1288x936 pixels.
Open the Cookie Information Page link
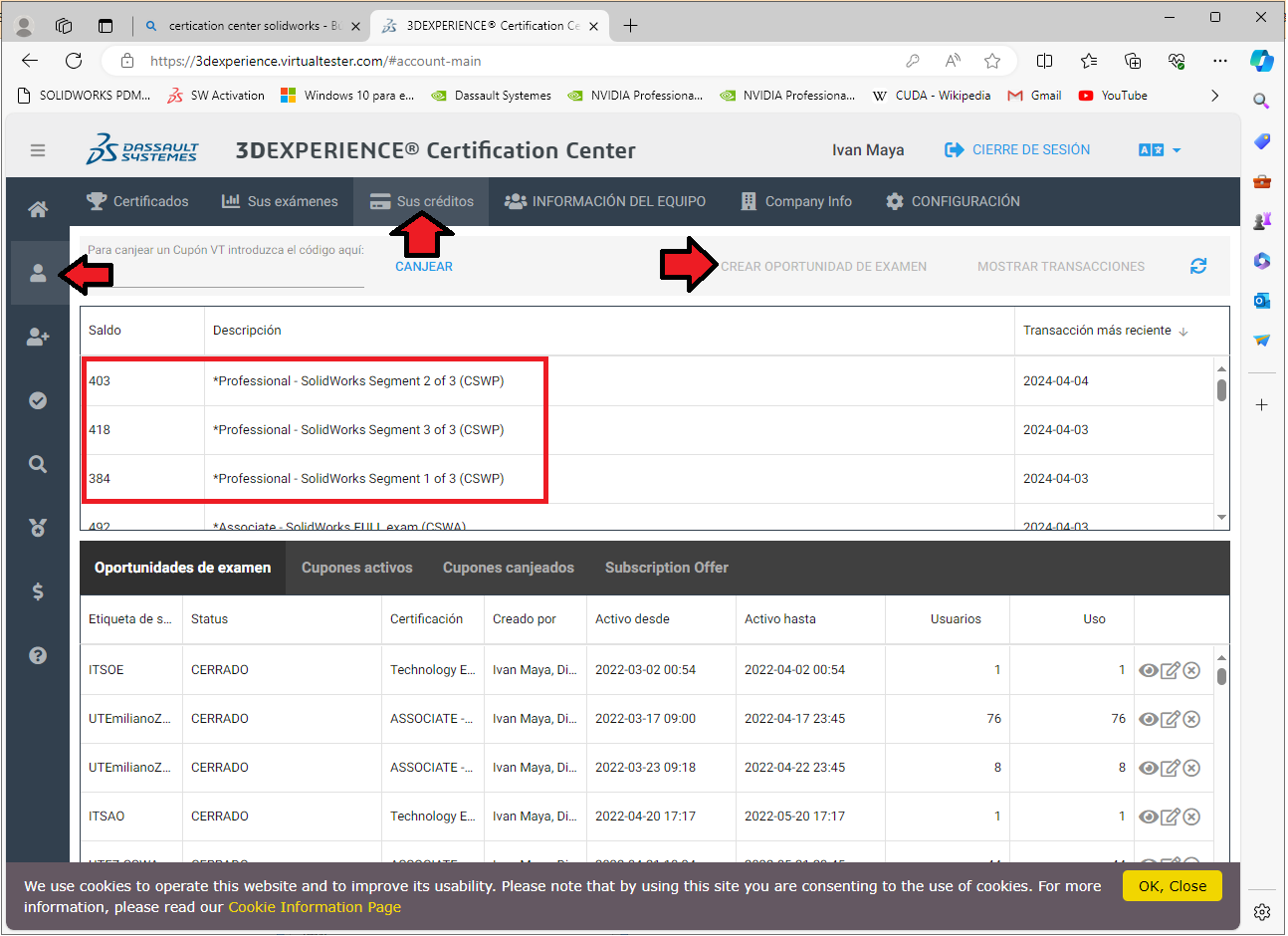(x=315, y=907)
